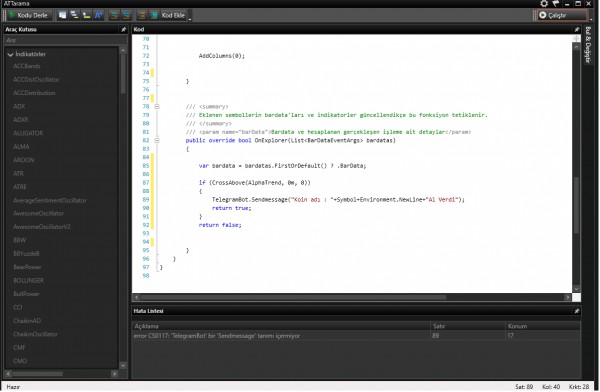This screenshot has height=392, width=600.
Task: Select ChaikinOscillator indicator
Action: 35,334
